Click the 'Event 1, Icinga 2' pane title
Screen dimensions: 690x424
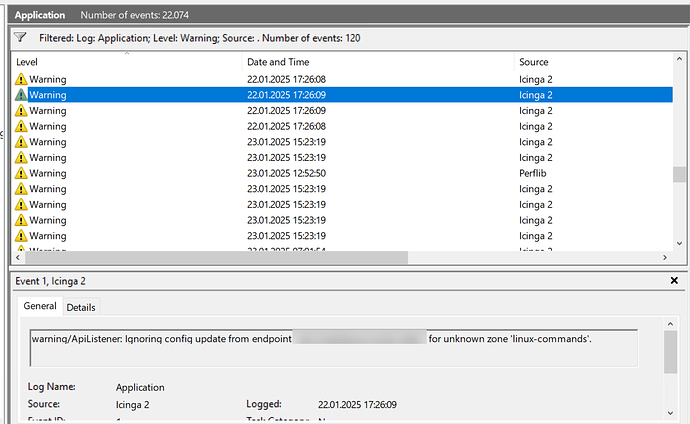click(50, 281)
